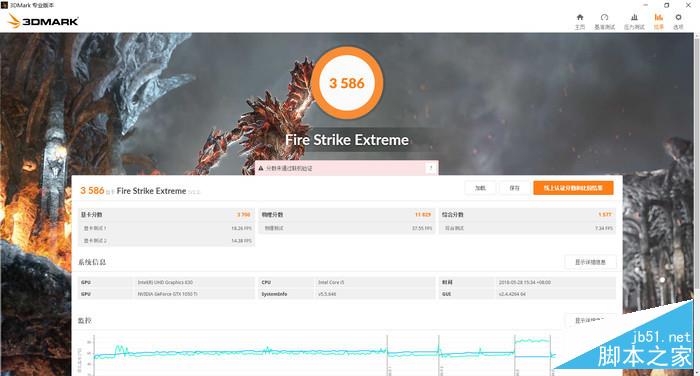700x376 pixels.
Task: Click GUI version v2.4.4264 64
Action: (x=512, y=294)
